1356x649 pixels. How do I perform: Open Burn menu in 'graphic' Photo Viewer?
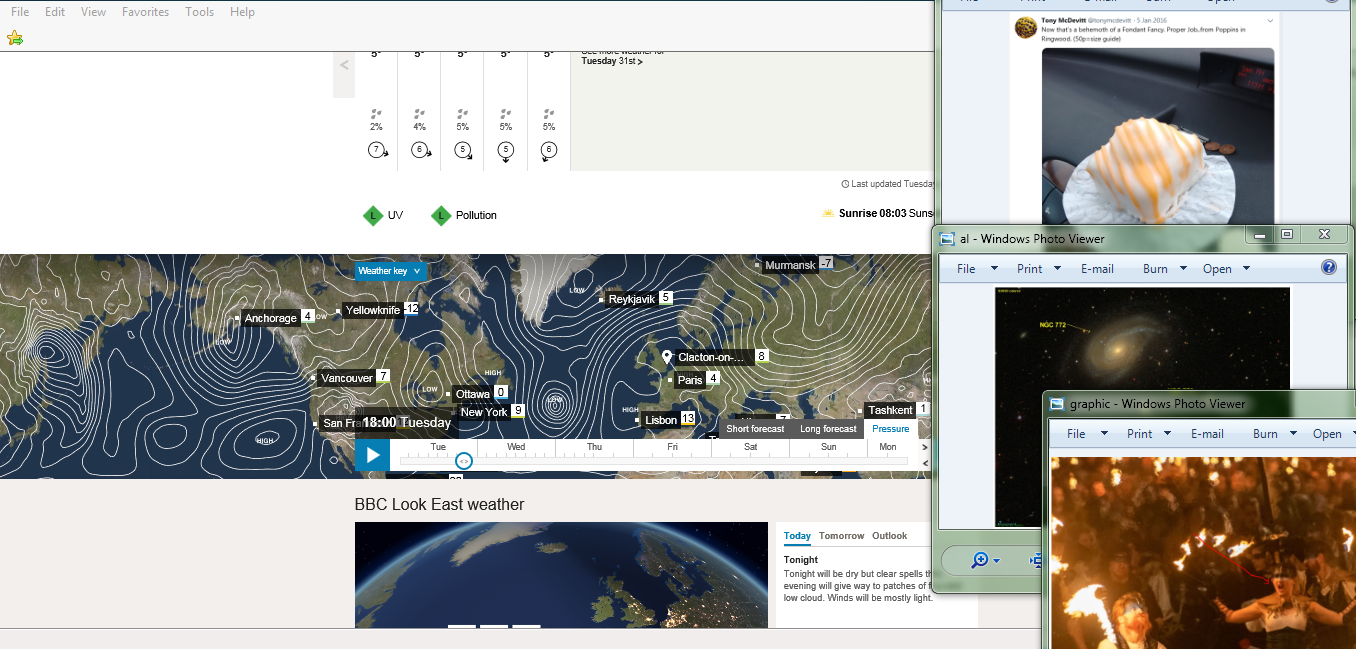[1265, 434]
